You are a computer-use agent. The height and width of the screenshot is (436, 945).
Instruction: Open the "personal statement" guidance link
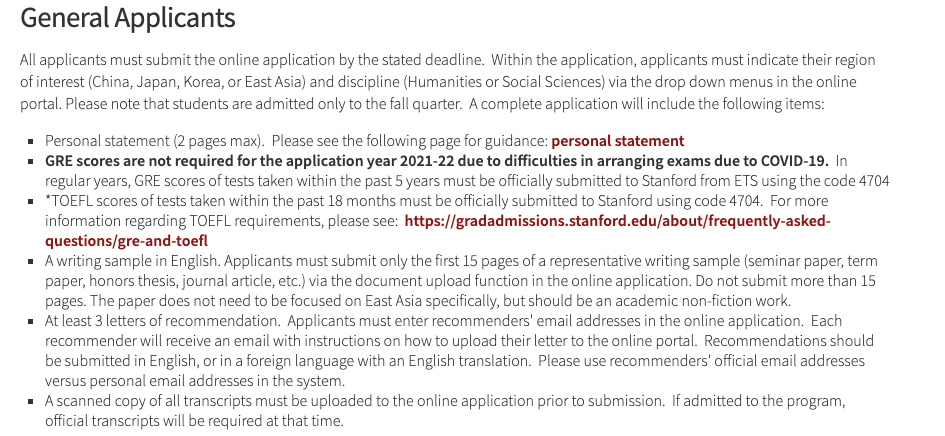[x=617, y=141]
